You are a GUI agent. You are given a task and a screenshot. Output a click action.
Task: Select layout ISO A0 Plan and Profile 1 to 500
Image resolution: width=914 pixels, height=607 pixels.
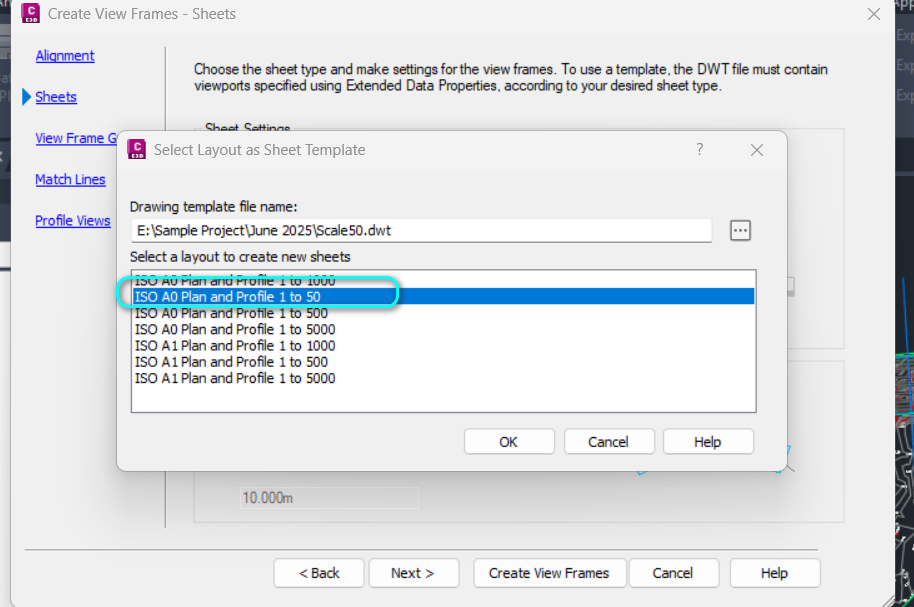[x=444, y=313]
